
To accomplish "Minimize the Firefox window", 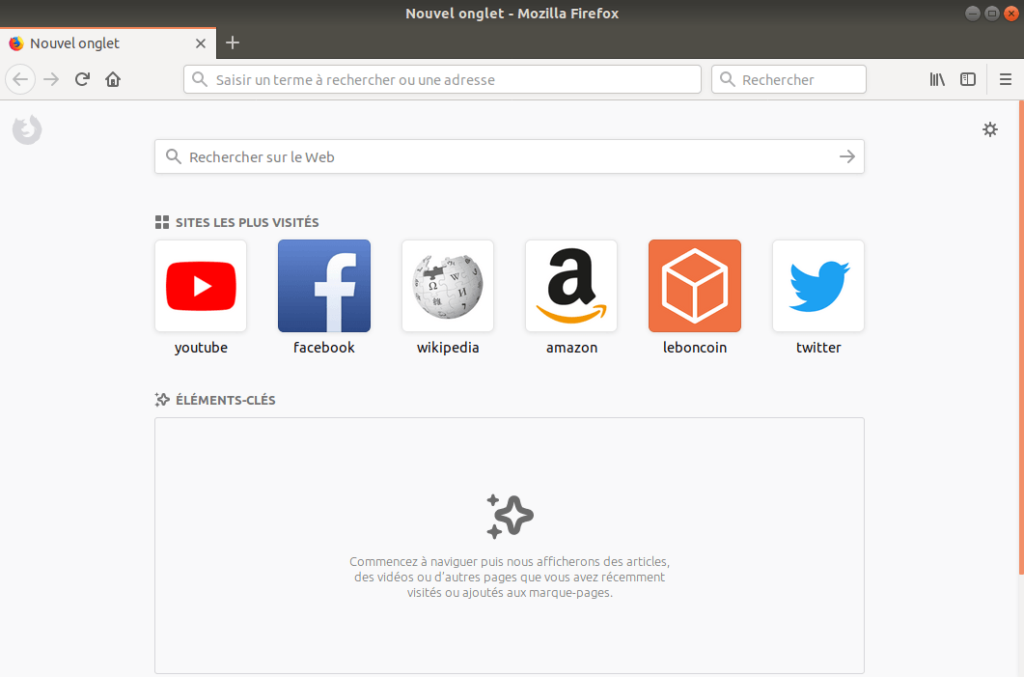I will pyautogui.click(x=972, y=13).
